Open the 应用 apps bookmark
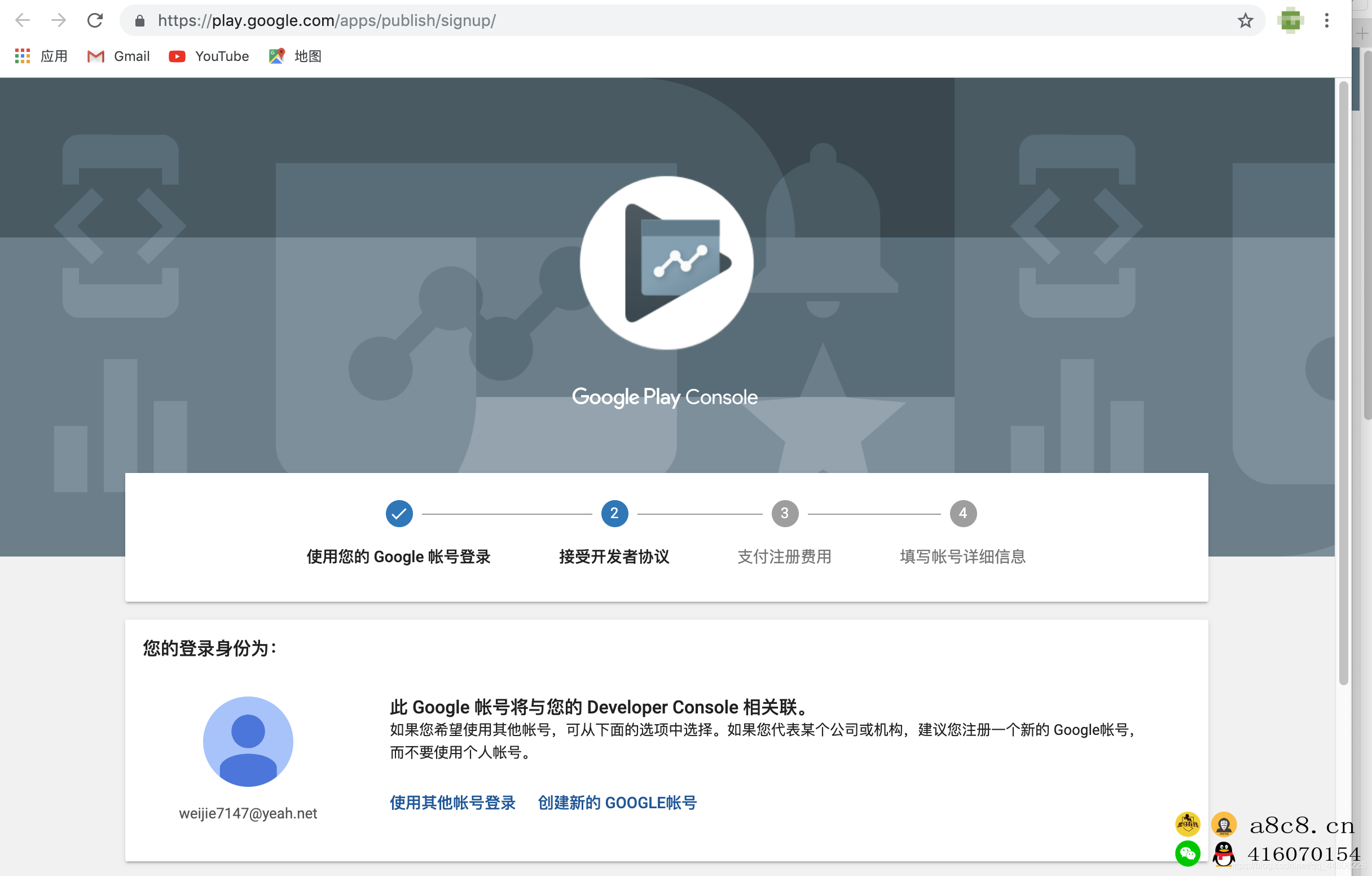The width and height of the screenshot is (1372, 876). coord(41,56)
